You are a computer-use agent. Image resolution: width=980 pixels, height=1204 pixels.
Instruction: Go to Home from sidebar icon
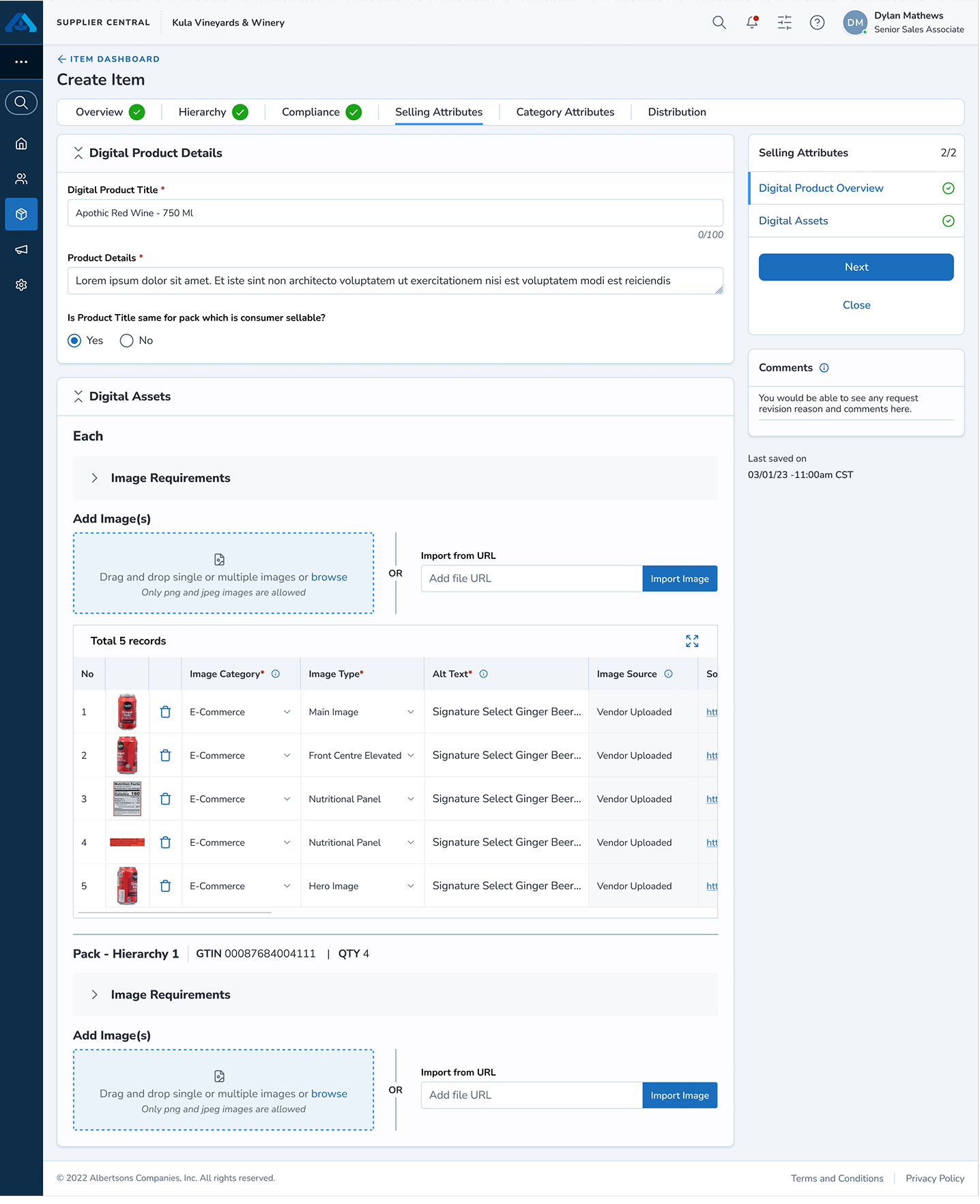click(21, 143)
